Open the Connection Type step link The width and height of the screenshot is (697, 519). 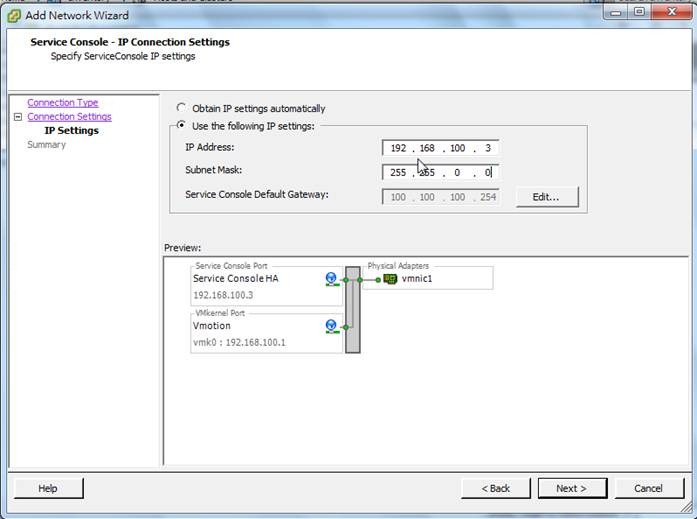coord(63,103)
